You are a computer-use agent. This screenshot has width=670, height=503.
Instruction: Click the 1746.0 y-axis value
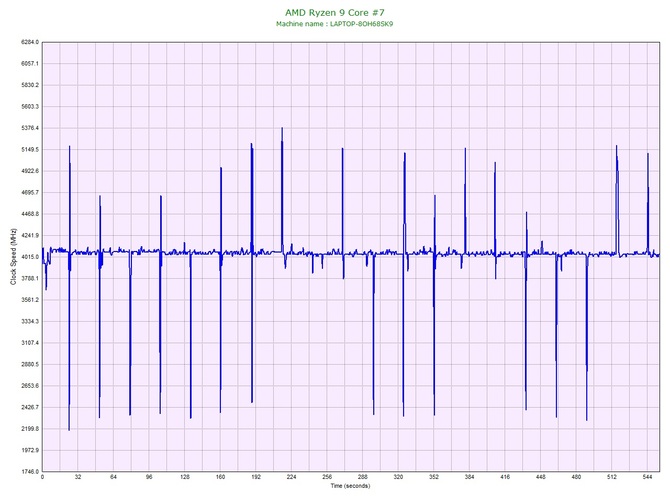[x=29, y=472]
